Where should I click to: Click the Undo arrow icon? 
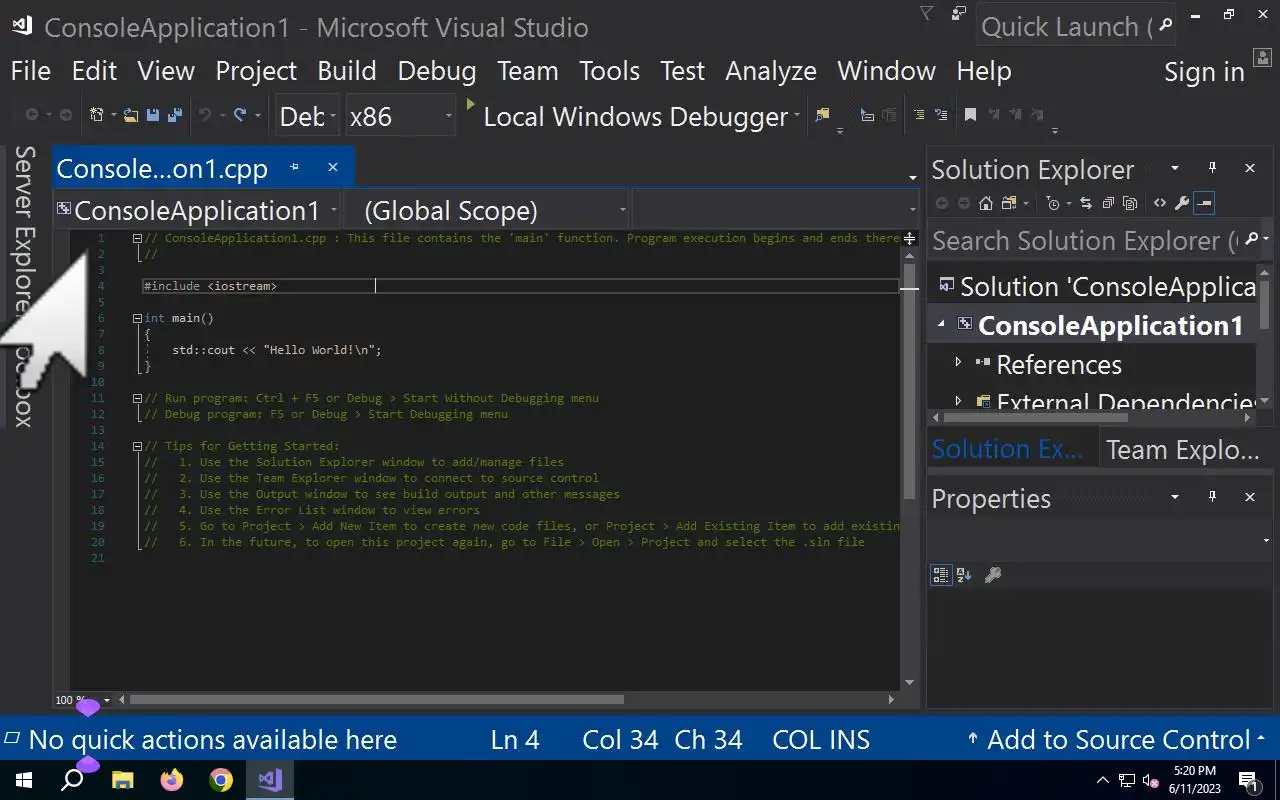204,116
